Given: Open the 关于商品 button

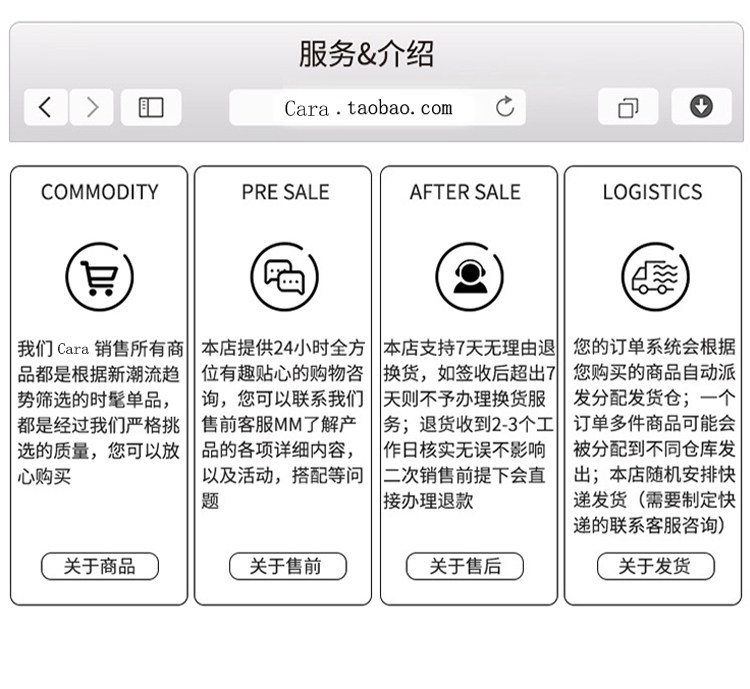Looking at the screenshot, I should click(x=100, y=567).
